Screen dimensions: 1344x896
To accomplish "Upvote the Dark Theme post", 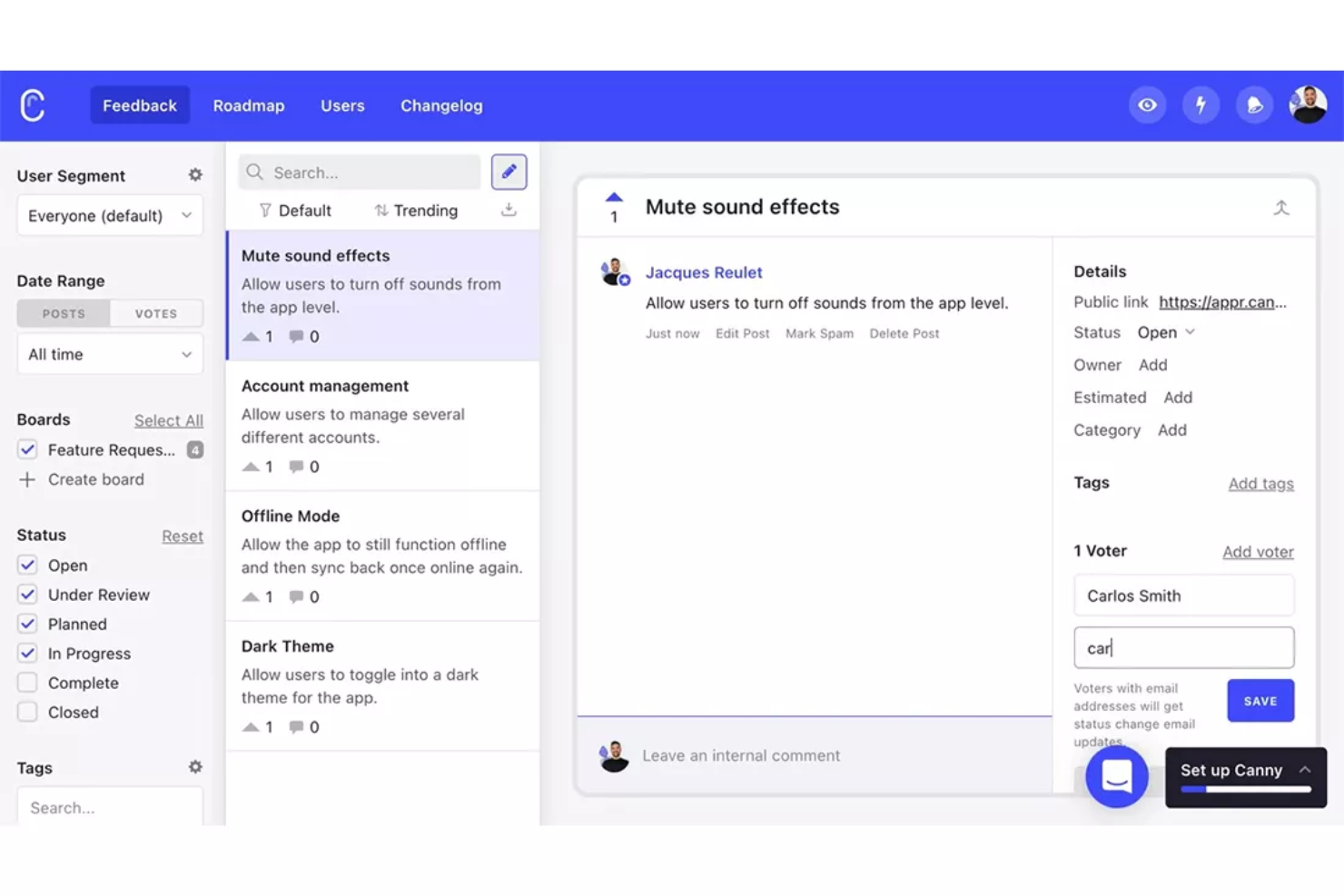I will click(251, 725).
